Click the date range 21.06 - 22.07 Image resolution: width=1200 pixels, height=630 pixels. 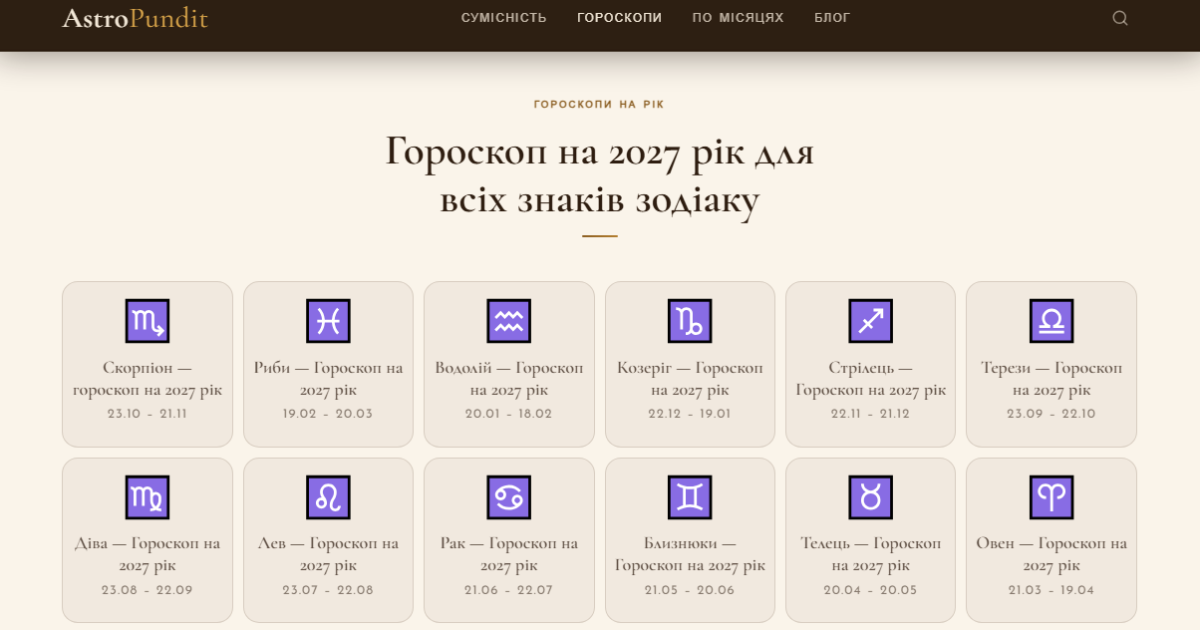(x=509, y=590)
